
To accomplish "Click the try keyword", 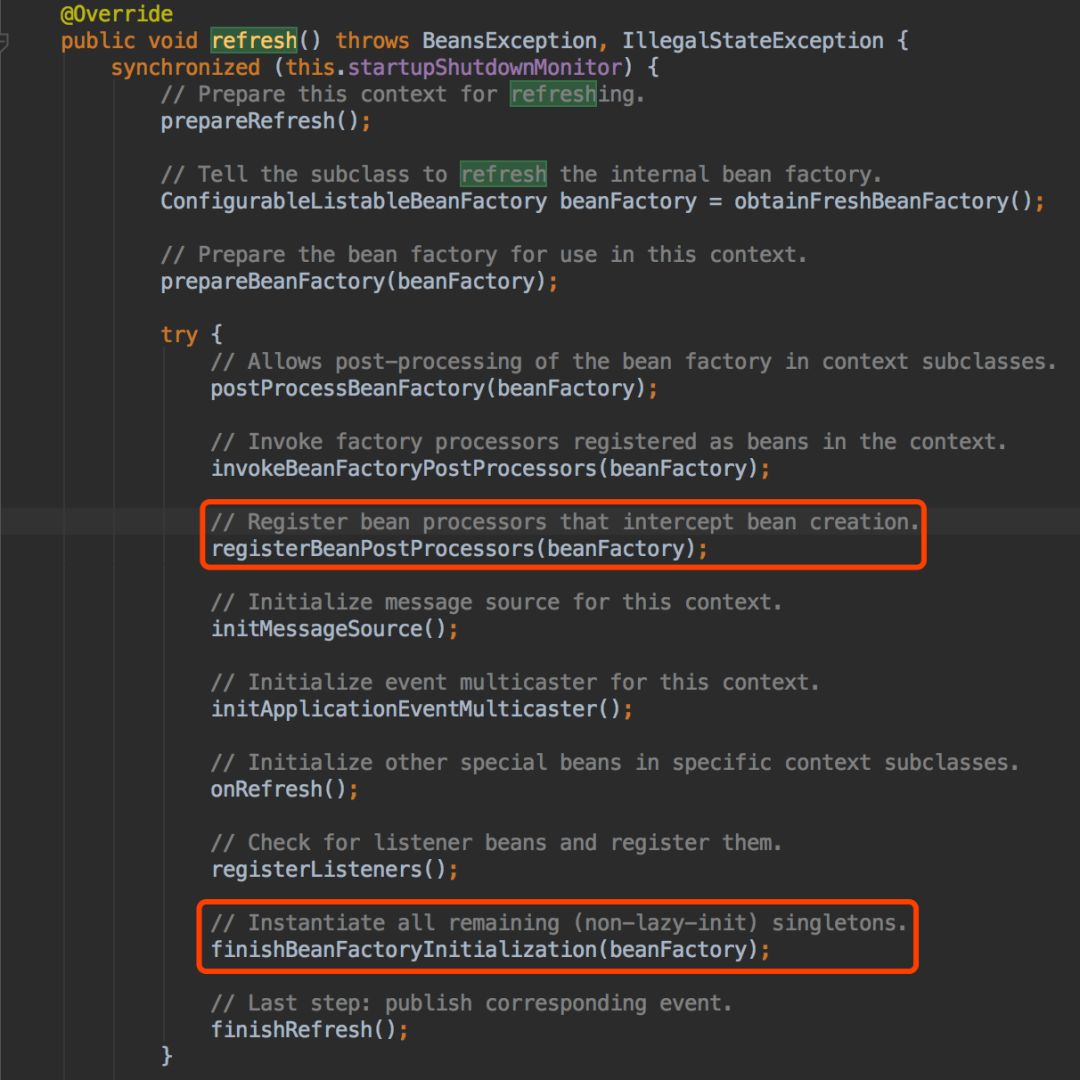I will tap(179, 335).
